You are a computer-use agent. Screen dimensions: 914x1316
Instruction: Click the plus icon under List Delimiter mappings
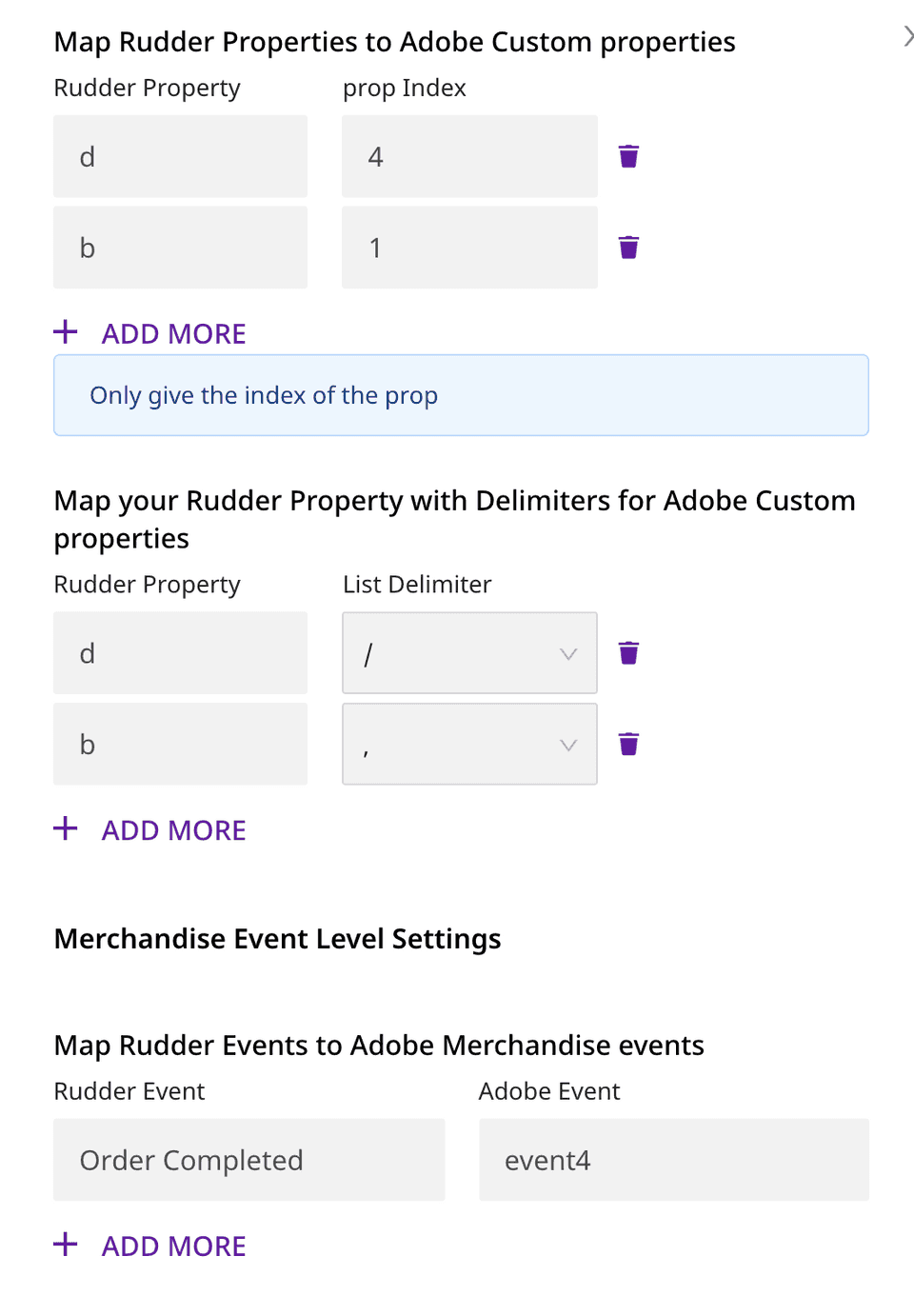66,828
